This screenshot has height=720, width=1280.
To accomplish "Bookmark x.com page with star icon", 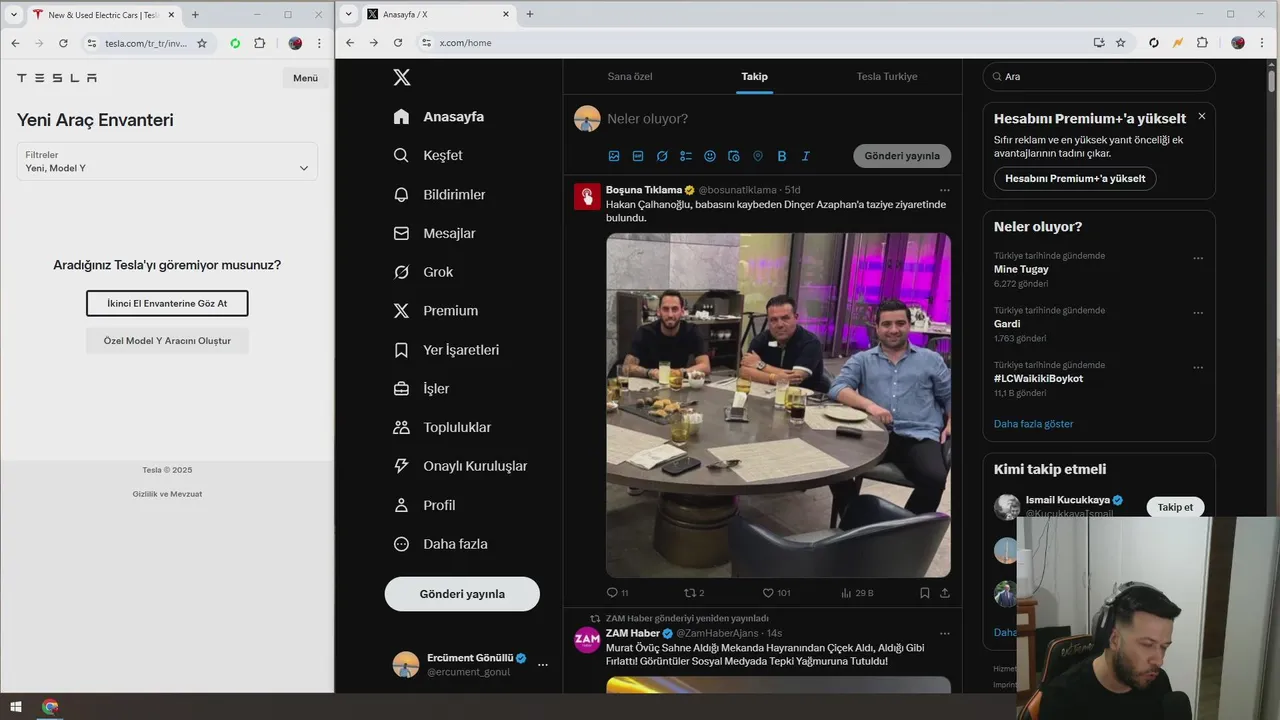I will (1121, 43).
